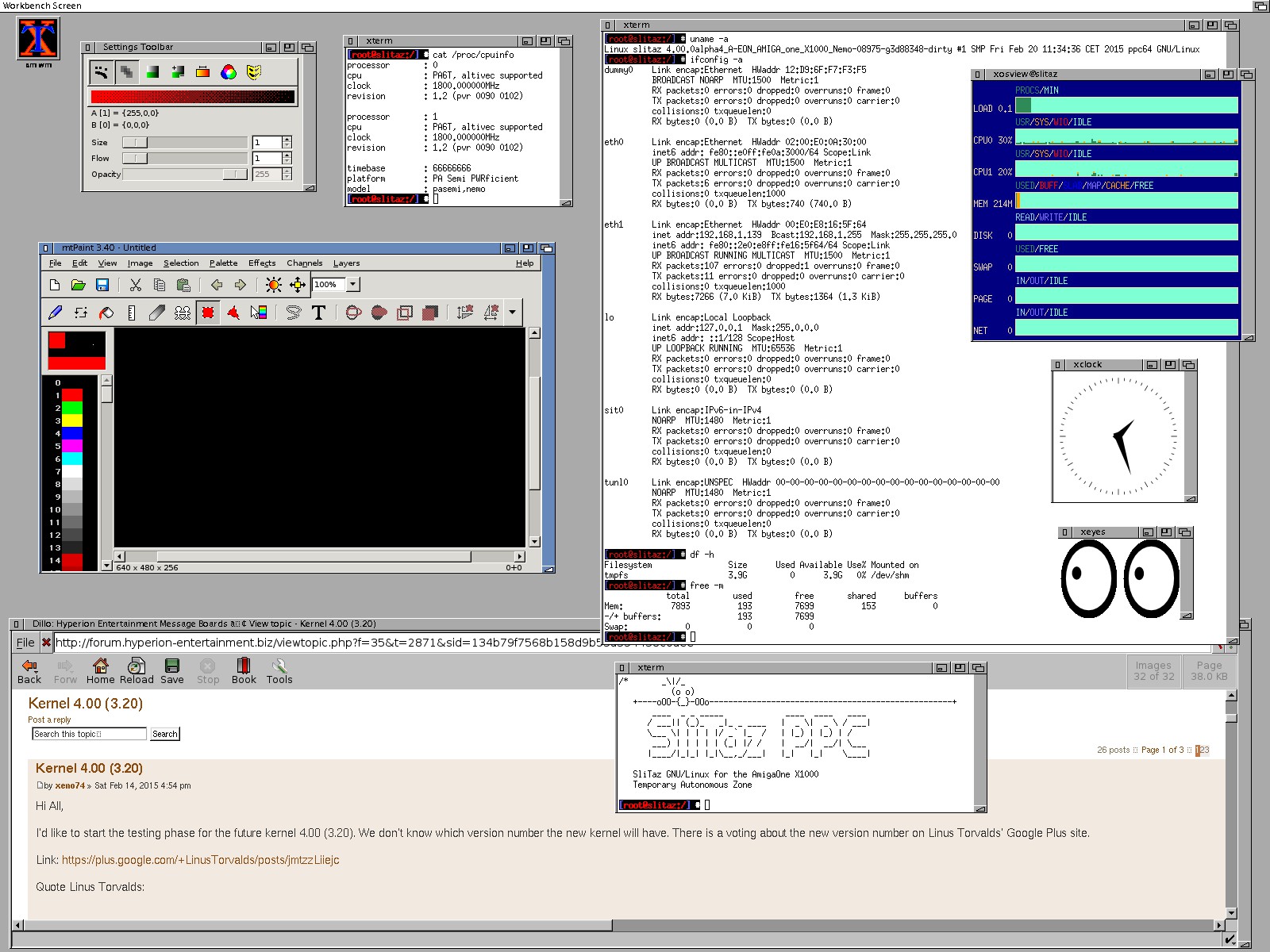Open the Palette menu in mtPaint
Image resolution: width=1270 pixels, height=952 pixels.
(223, 263)
